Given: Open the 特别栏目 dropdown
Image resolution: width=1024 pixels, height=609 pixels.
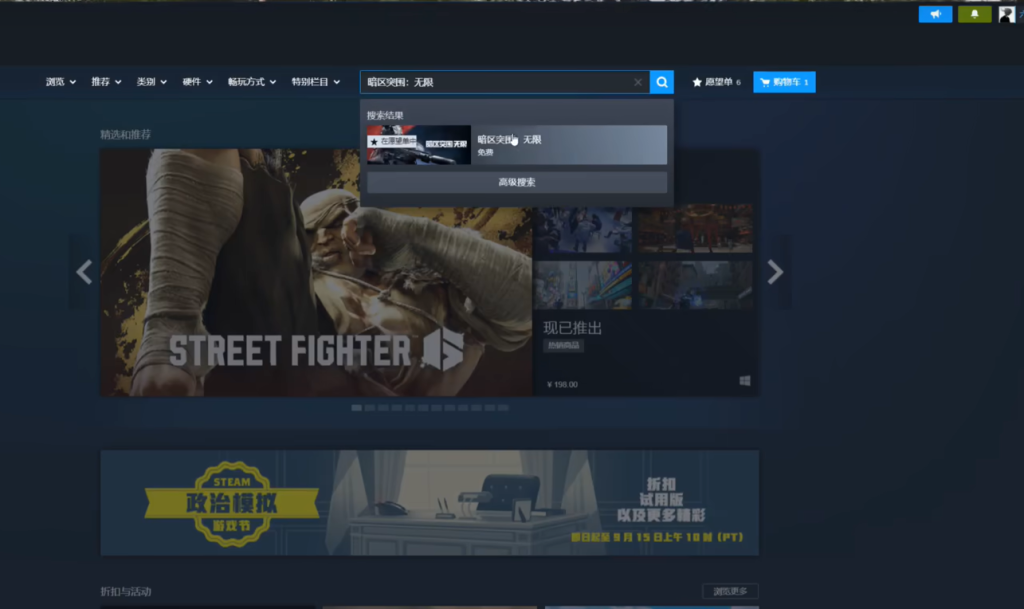Looking at the screenshot, I should click(x=315, y=82).
